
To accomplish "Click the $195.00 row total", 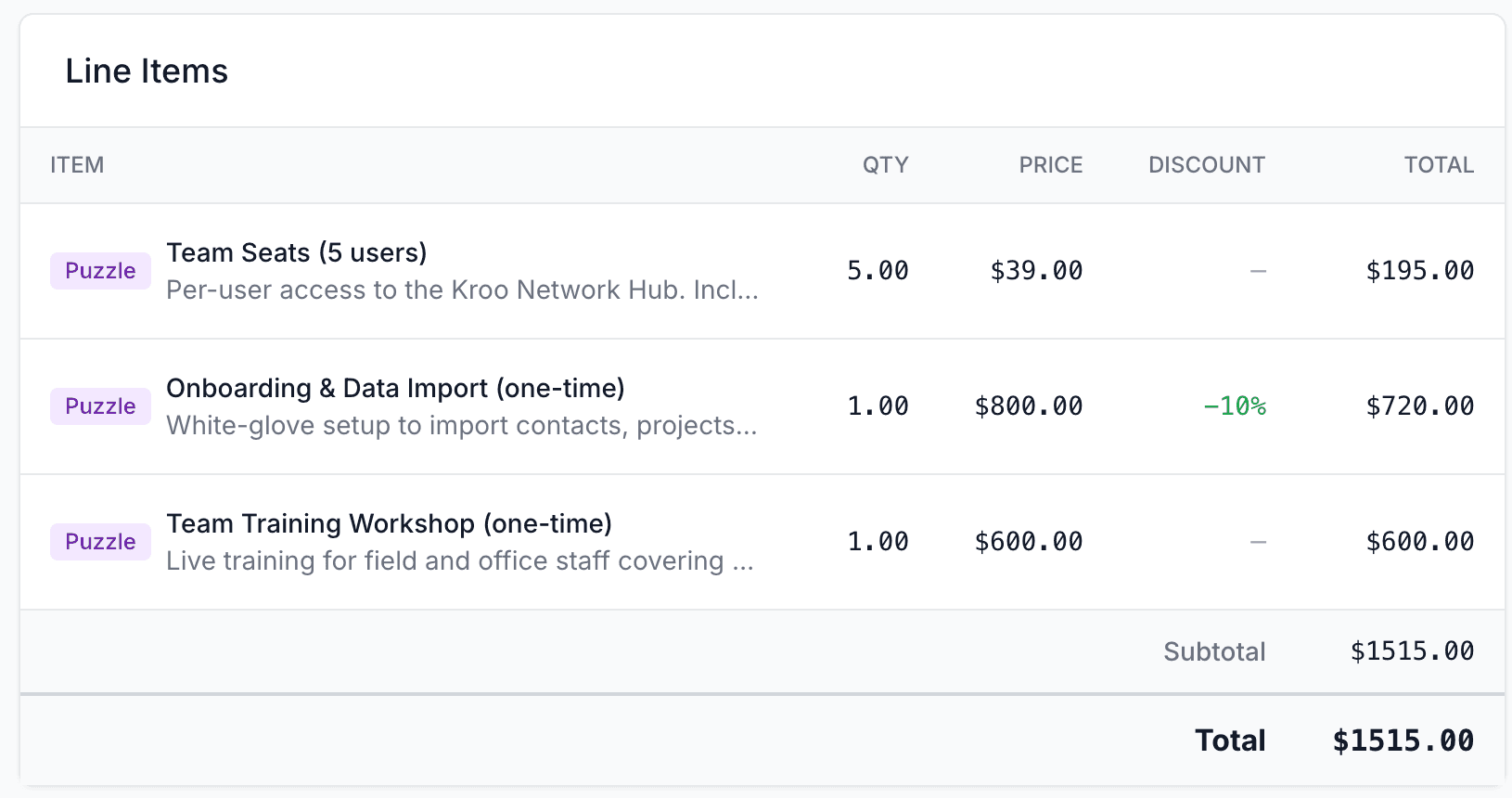I will click(x=1419, y=271).
